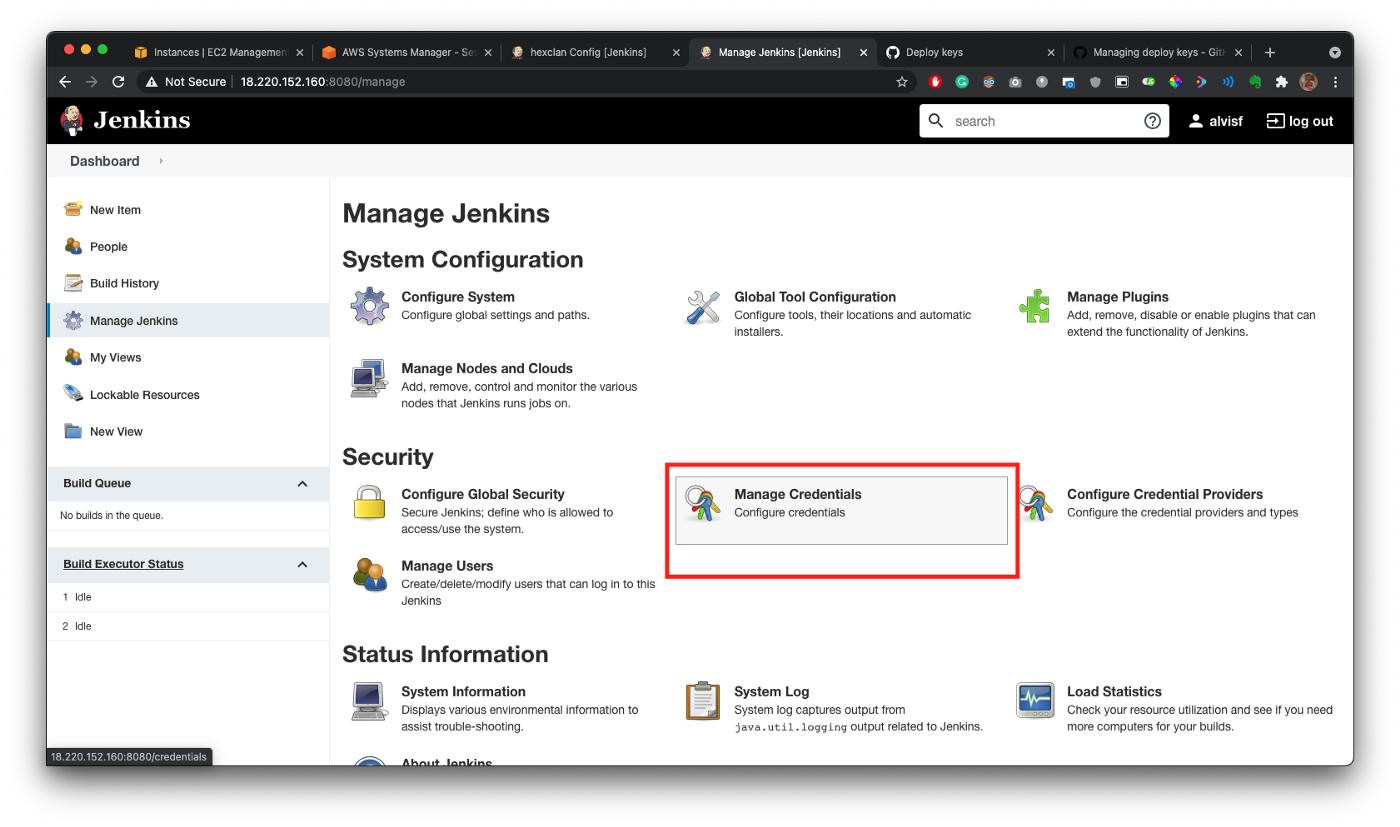Click the search help question mark icon
The image size is (1400, 827).
pyautogui.click(x=1153, y=121)
